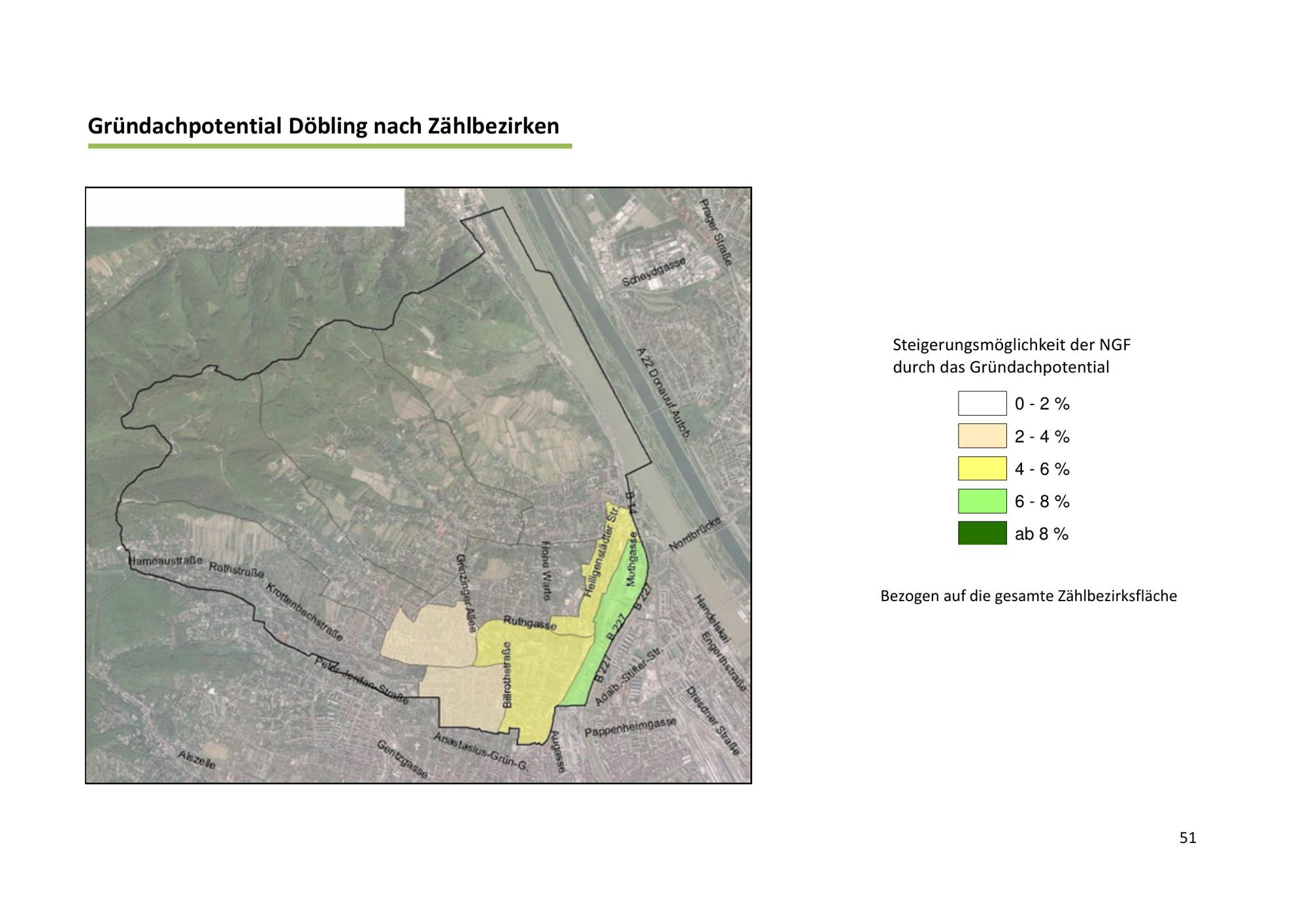Click the Ruthgasse street label
Screen dimensions: 1307x924
(x=530, y=623)
